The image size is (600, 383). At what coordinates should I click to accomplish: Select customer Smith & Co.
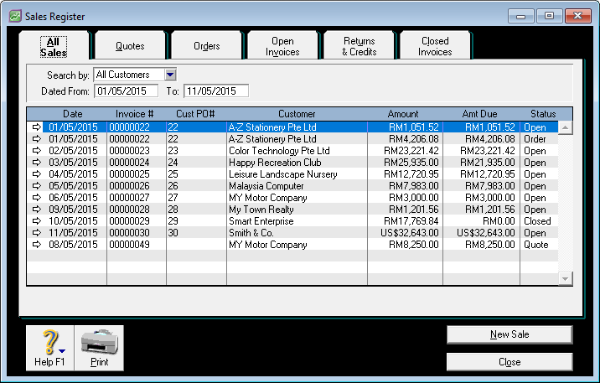coord(251,233)
